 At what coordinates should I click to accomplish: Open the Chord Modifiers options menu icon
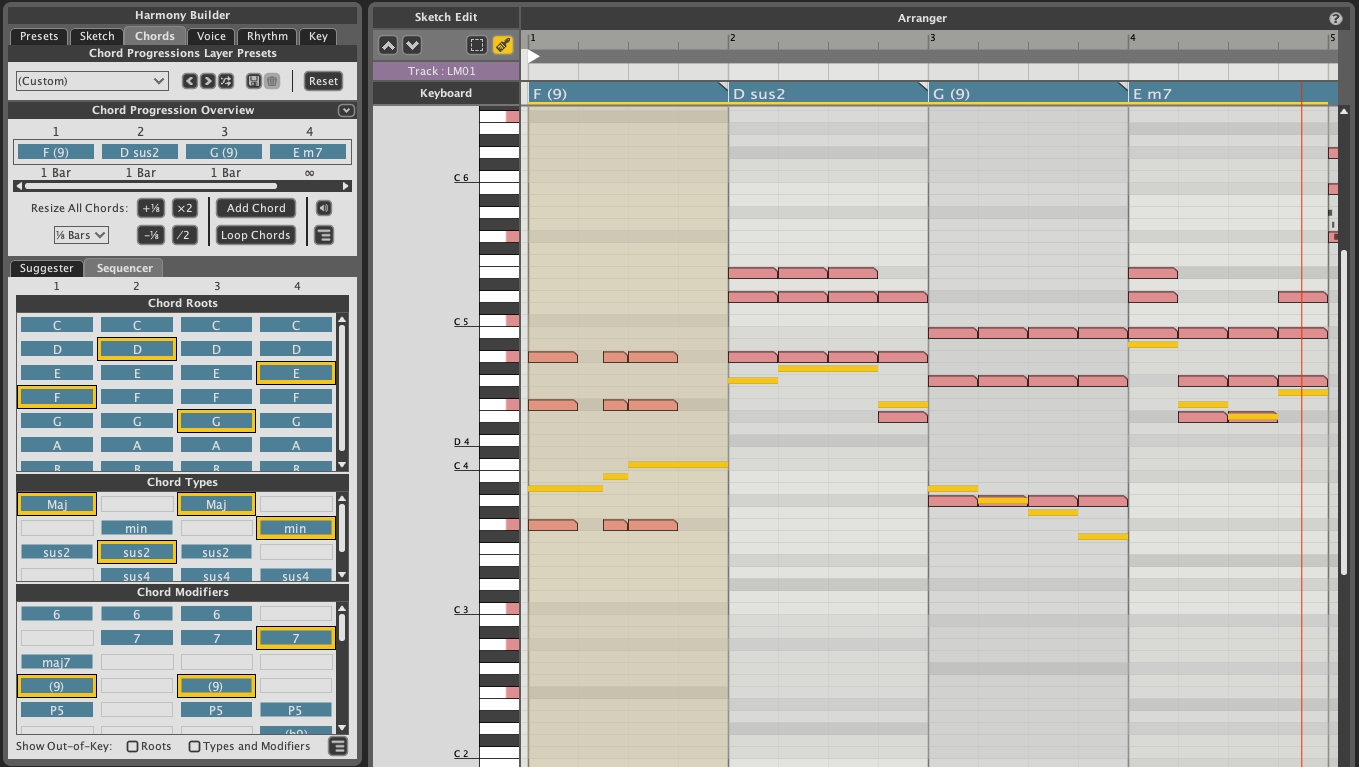[338, 746]
